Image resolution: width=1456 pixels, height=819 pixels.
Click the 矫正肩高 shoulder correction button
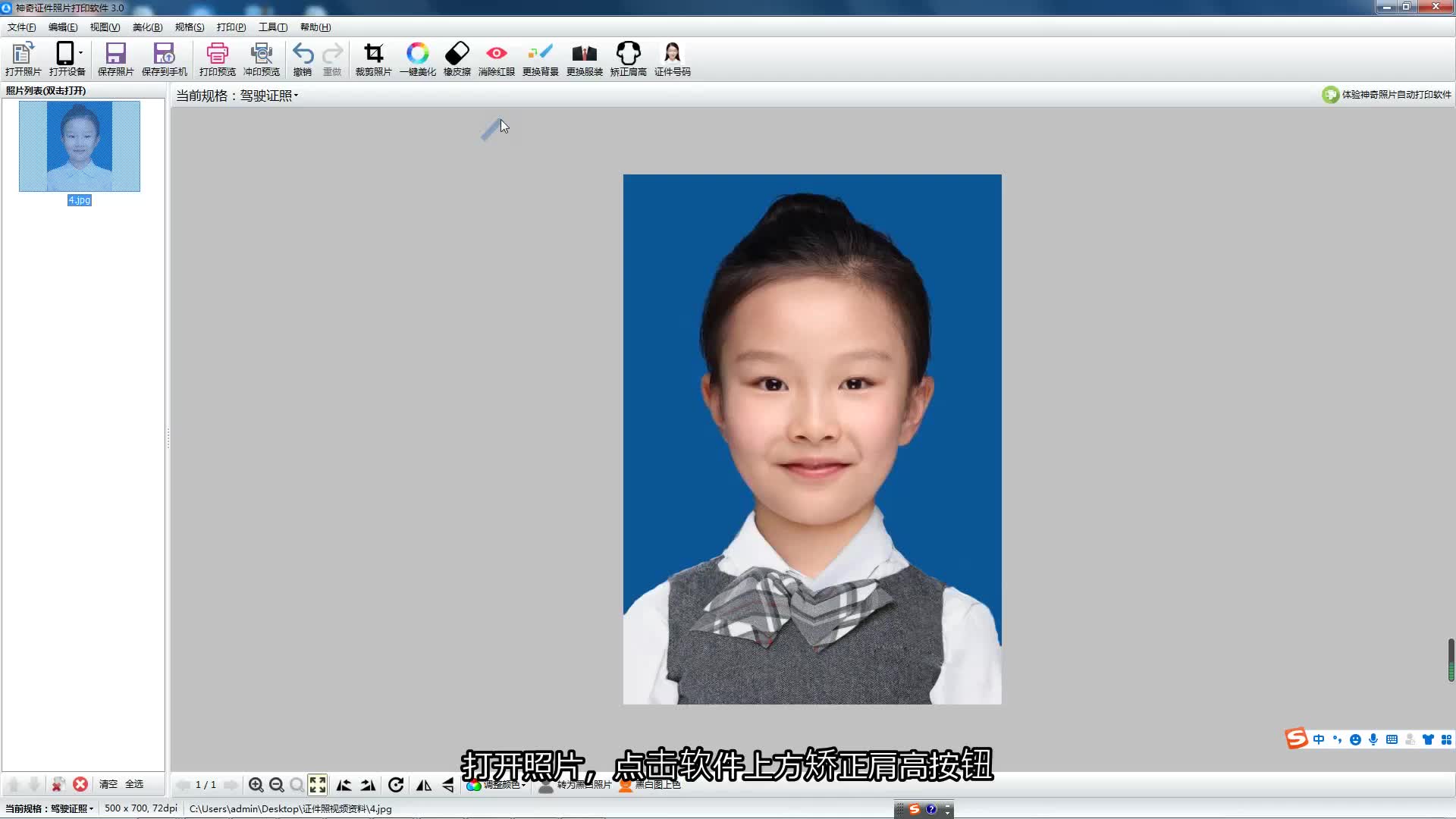coord(628,59)
